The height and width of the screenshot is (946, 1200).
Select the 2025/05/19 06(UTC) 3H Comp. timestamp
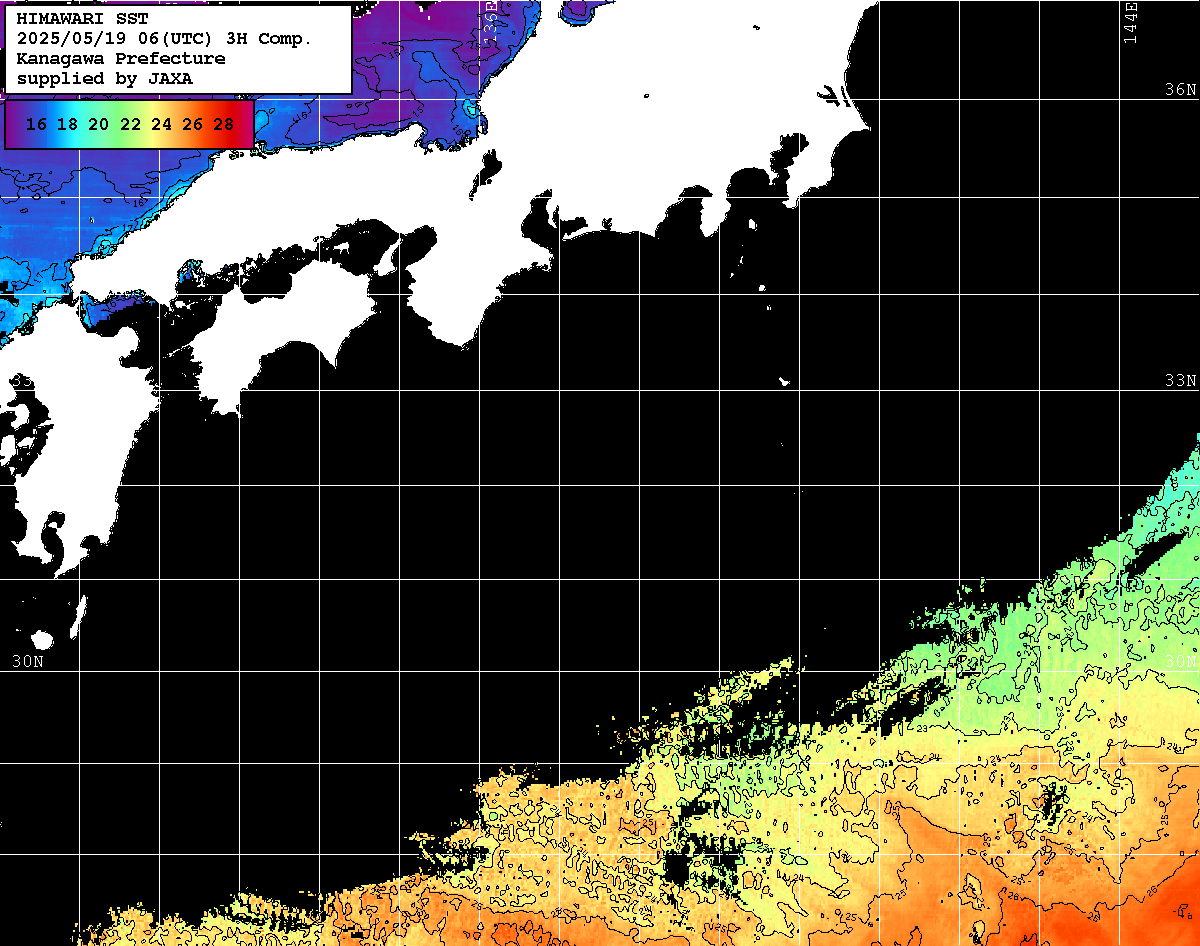pyautogui.click(x=165, y=38)
